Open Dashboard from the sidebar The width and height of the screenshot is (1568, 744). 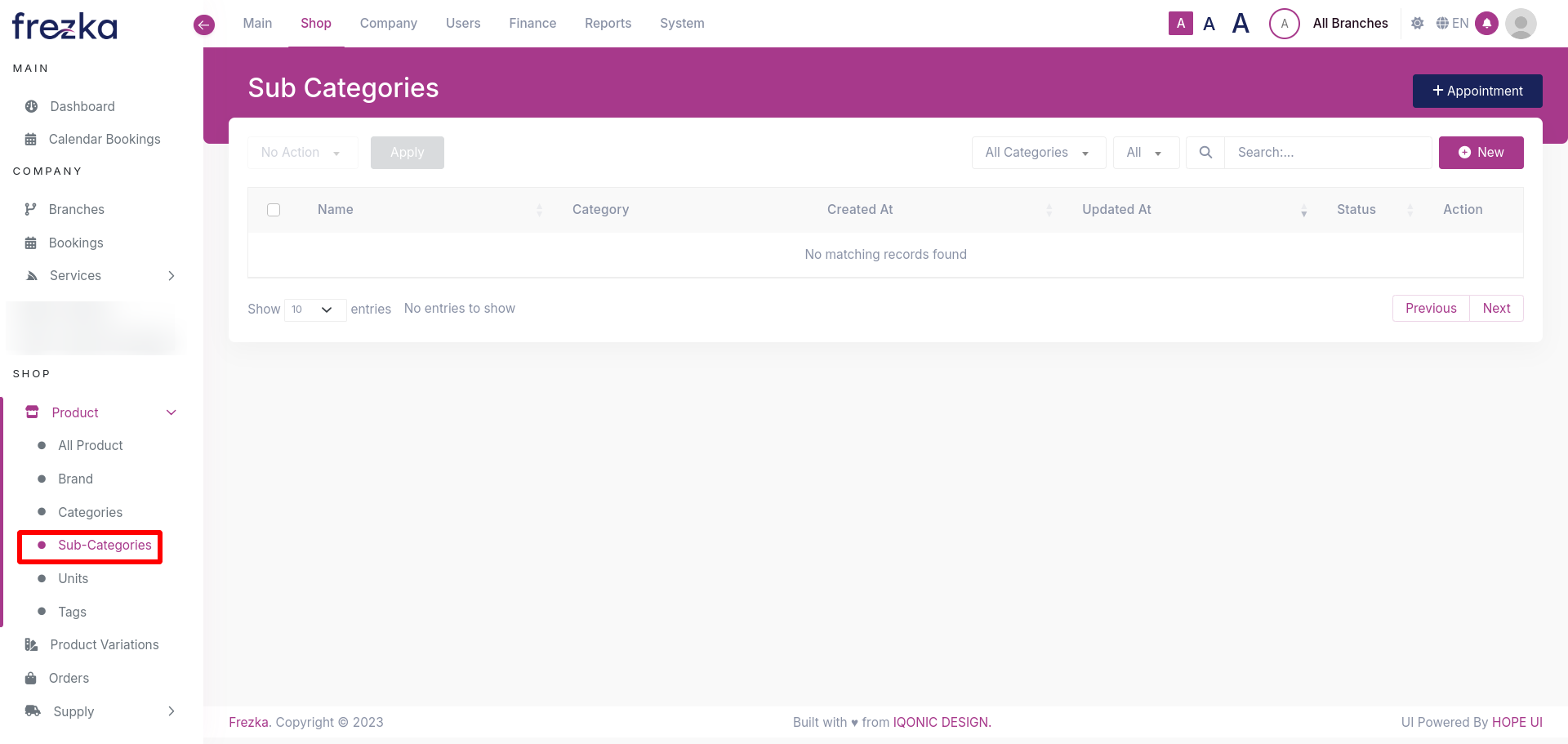point(82,106)
